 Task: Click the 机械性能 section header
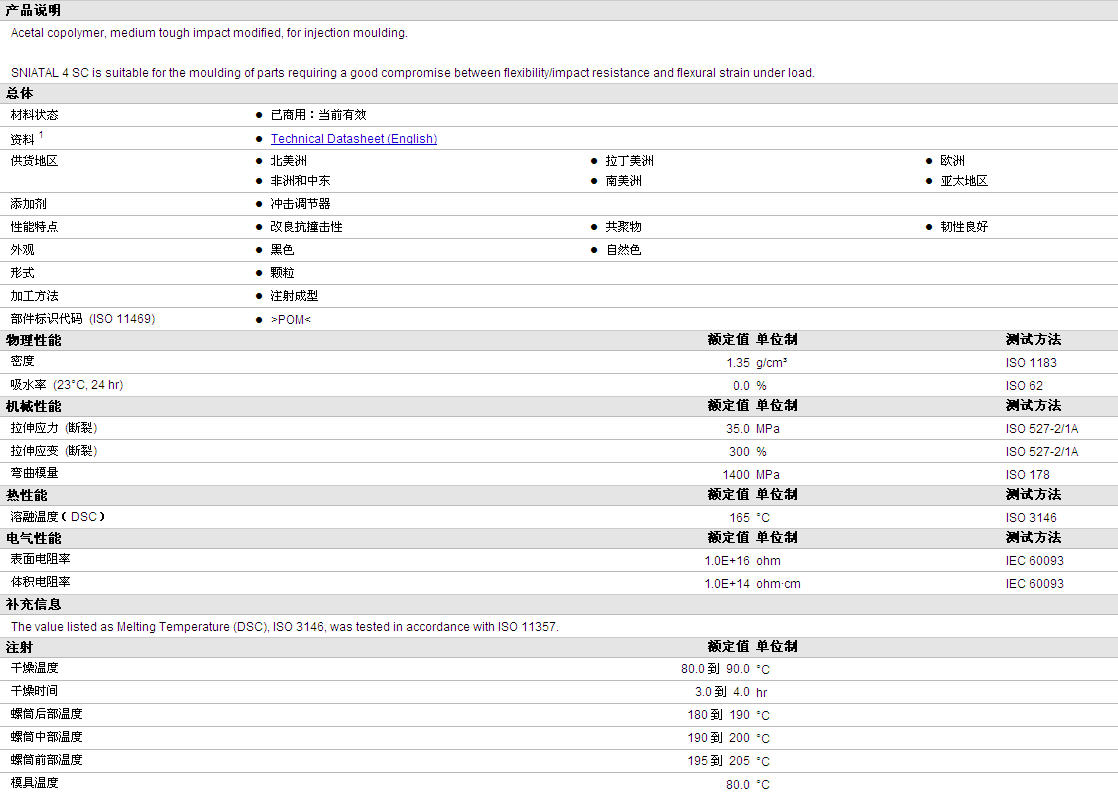point(34,406)
